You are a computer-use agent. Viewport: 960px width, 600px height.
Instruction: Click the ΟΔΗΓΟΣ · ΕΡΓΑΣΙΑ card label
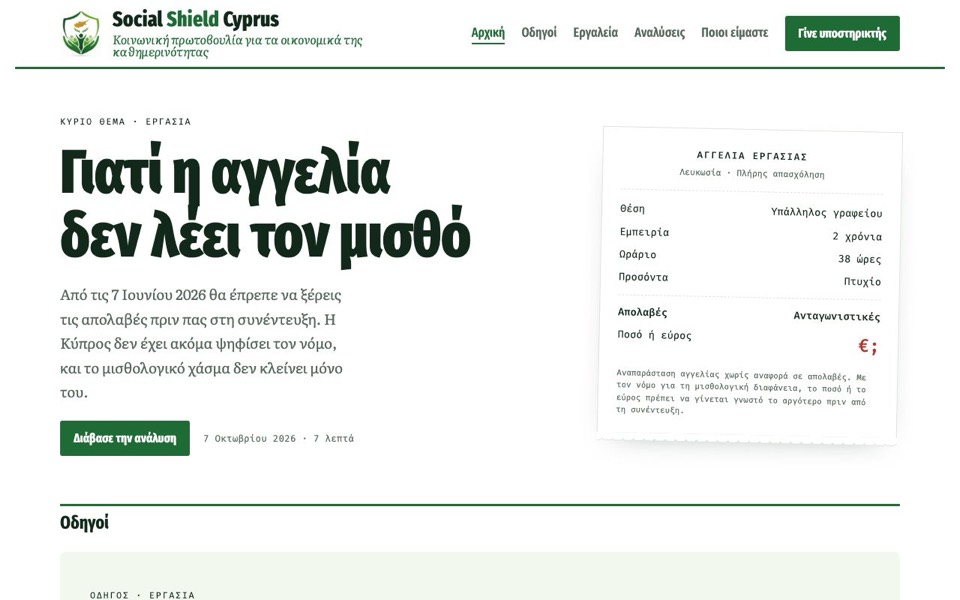tap(142, 595)
